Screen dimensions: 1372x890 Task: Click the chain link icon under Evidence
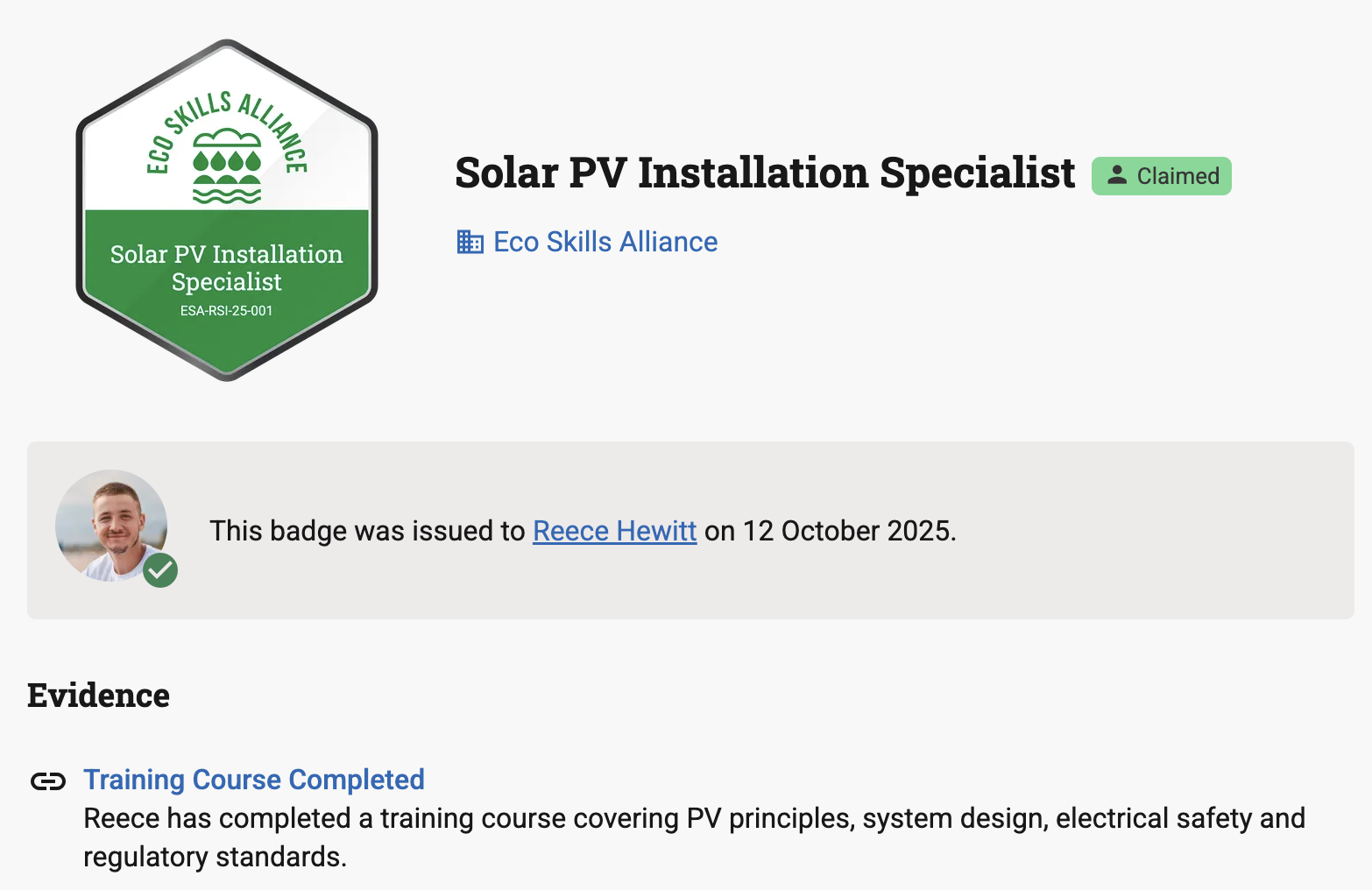point(48,781)
